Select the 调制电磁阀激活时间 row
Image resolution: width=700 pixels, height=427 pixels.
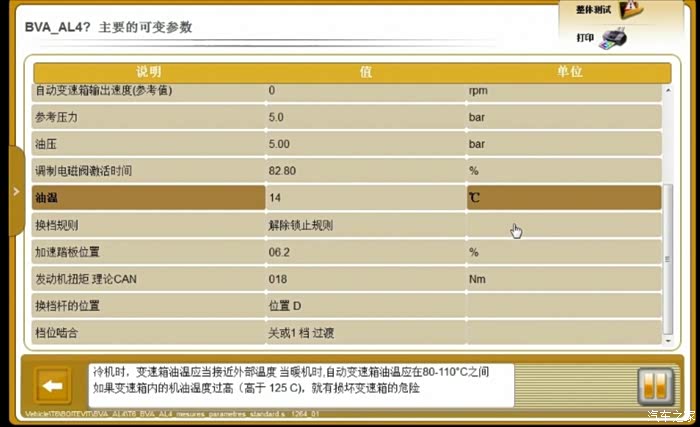(x=149, y=171)
